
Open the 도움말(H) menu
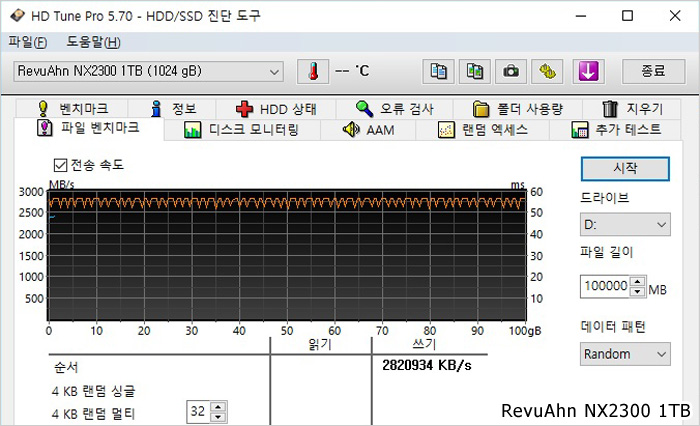point(94,42)
